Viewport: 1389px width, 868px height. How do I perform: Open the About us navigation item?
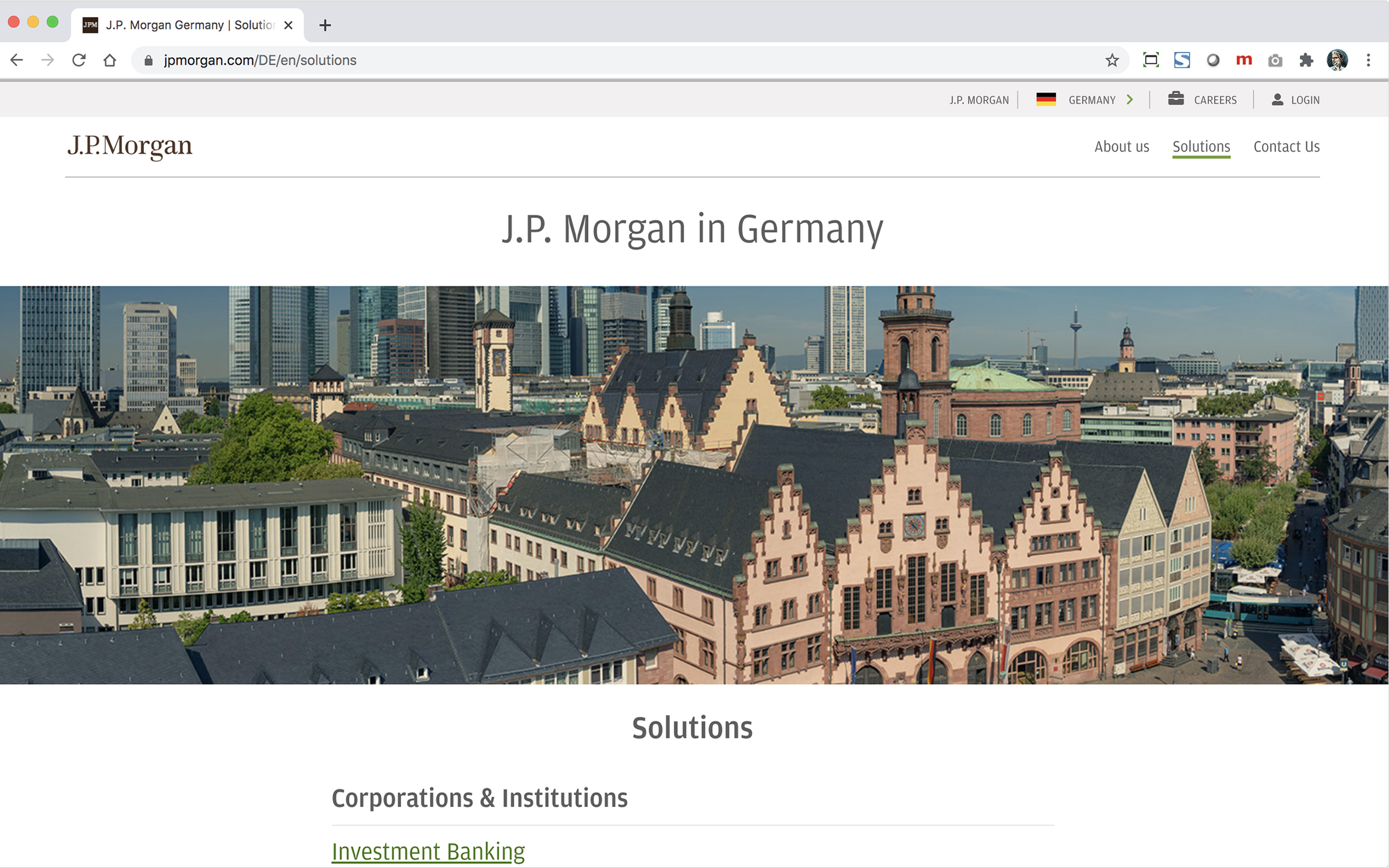(1121, 147)
